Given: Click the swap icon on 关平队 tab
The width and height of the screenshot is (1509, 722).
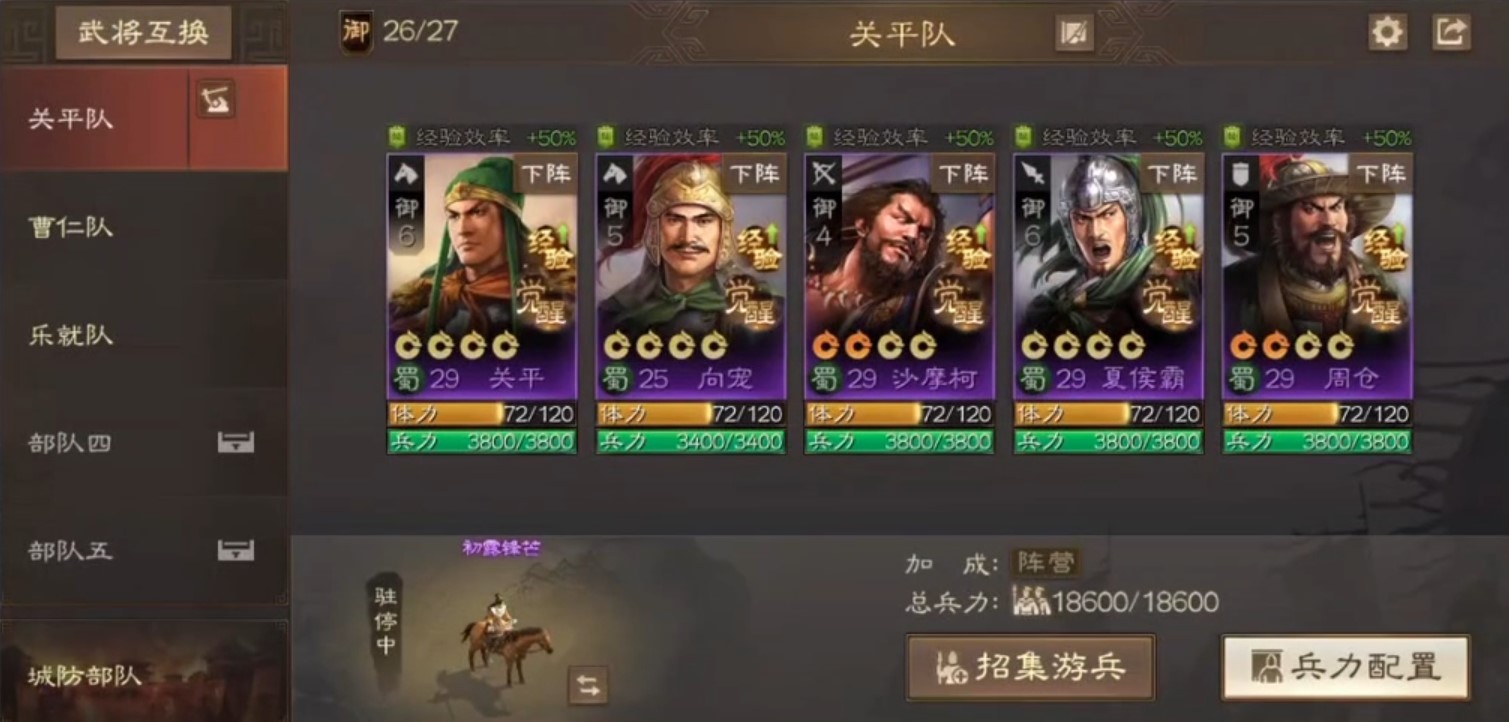Looking at the screenshot, I should [215, 99].
